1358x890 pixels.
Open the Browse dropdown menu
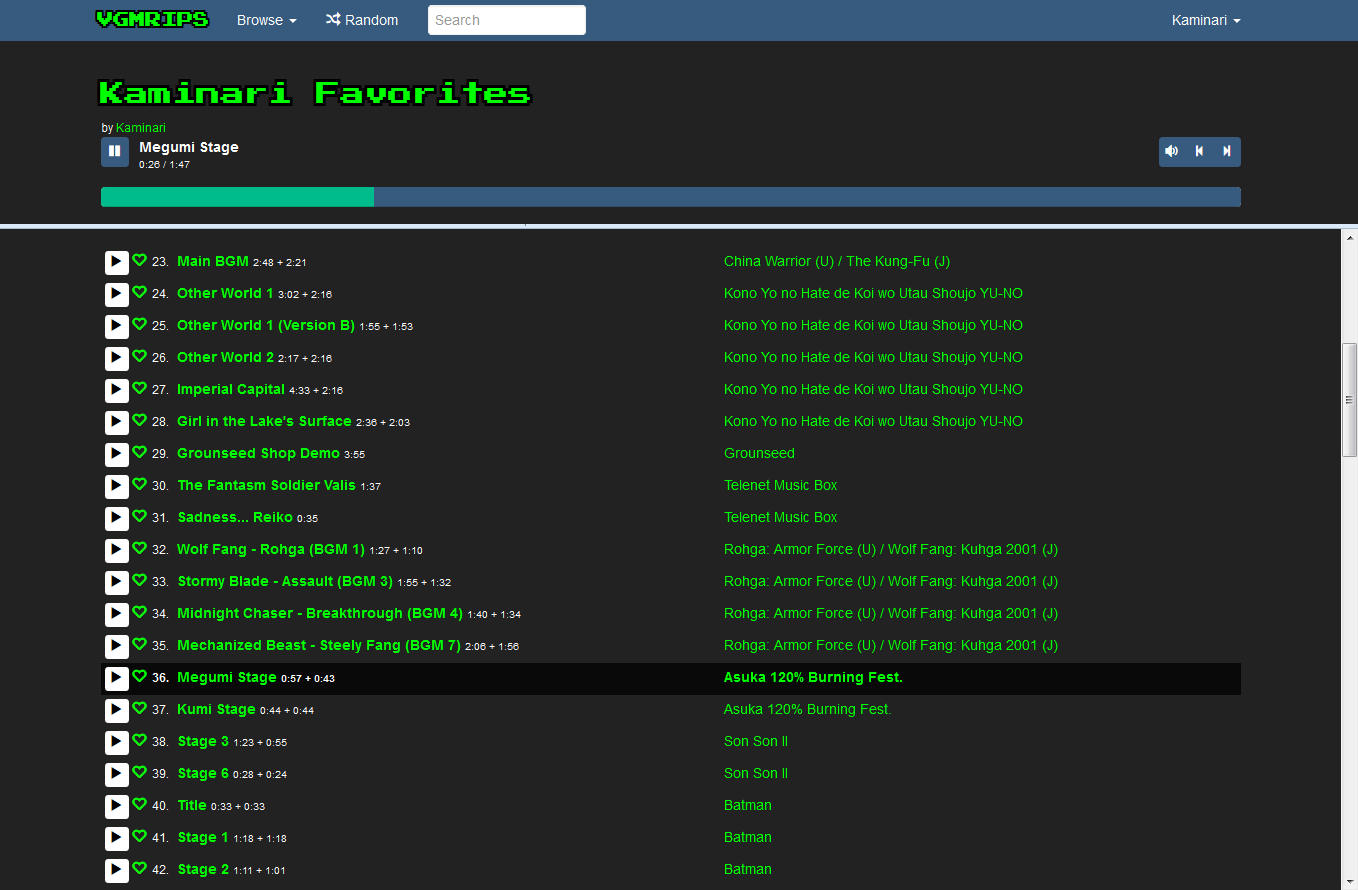[x=266, y=20]
